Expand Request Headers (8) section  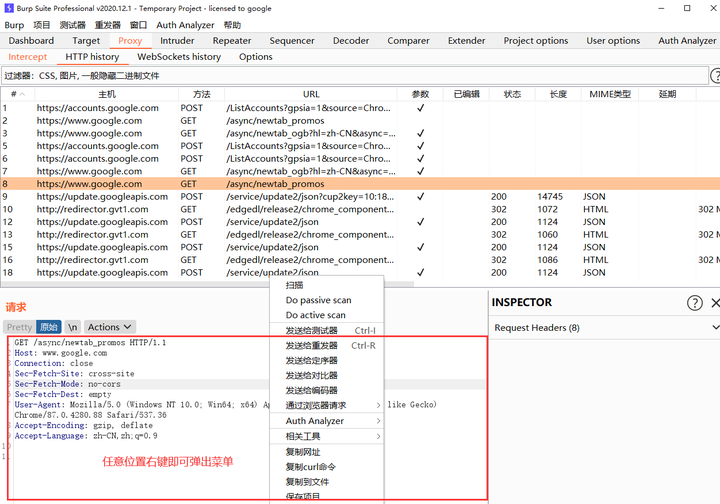coord(604,328)
